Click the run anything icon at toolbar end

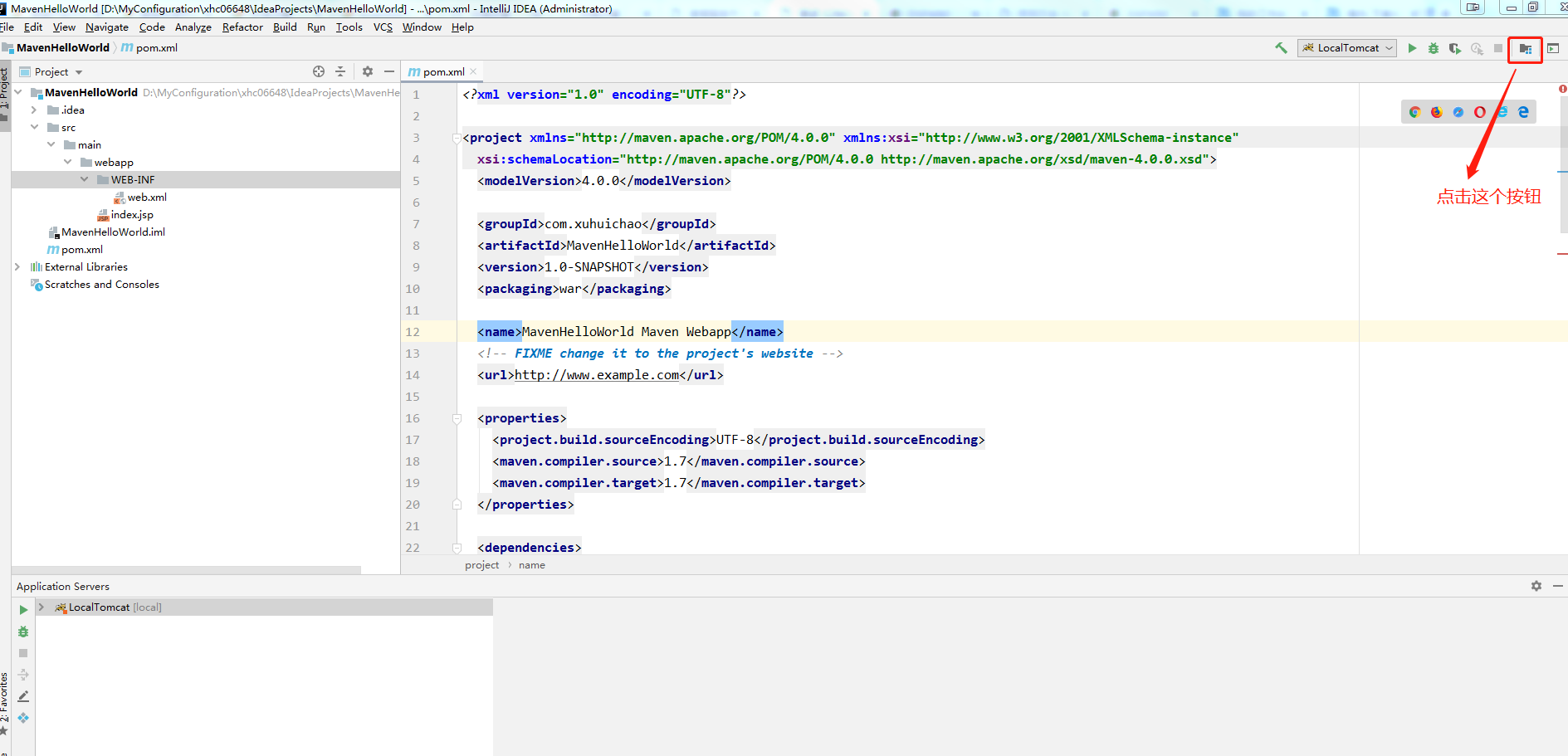tap(1553, 48)
